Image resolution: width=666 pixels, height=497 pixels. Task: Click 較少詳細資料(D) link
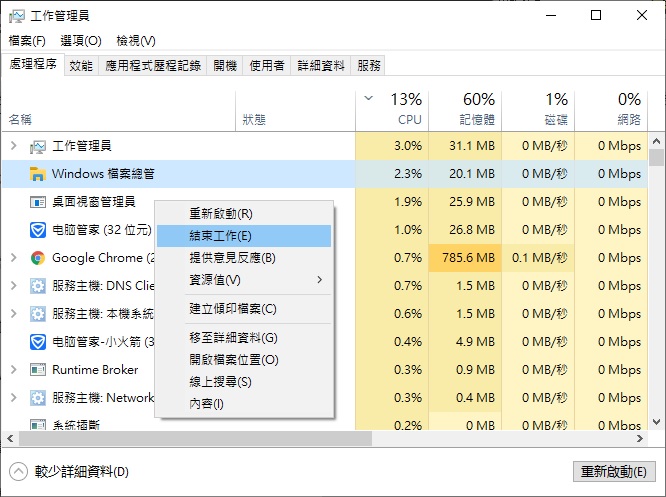[82, 472]
